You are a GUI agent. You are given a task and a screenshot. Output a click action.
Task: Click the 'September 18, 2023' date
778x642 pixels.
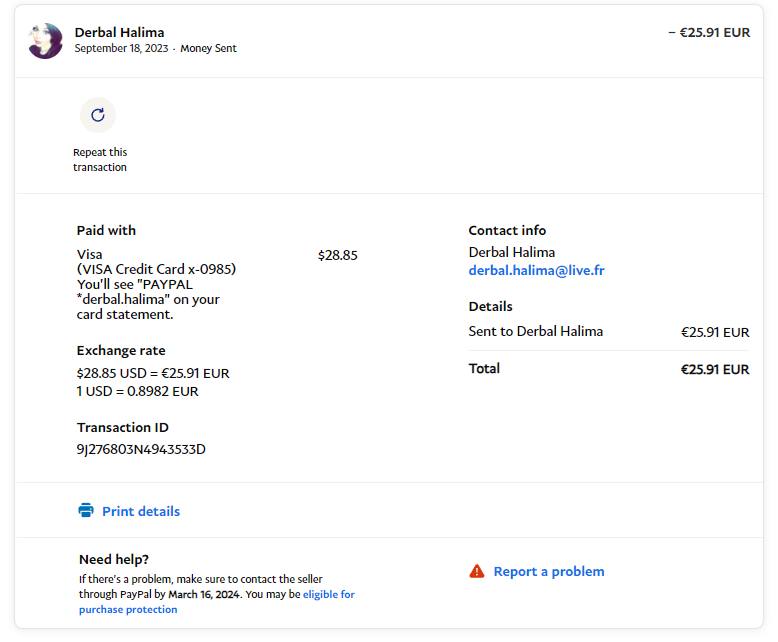point(121,48)
